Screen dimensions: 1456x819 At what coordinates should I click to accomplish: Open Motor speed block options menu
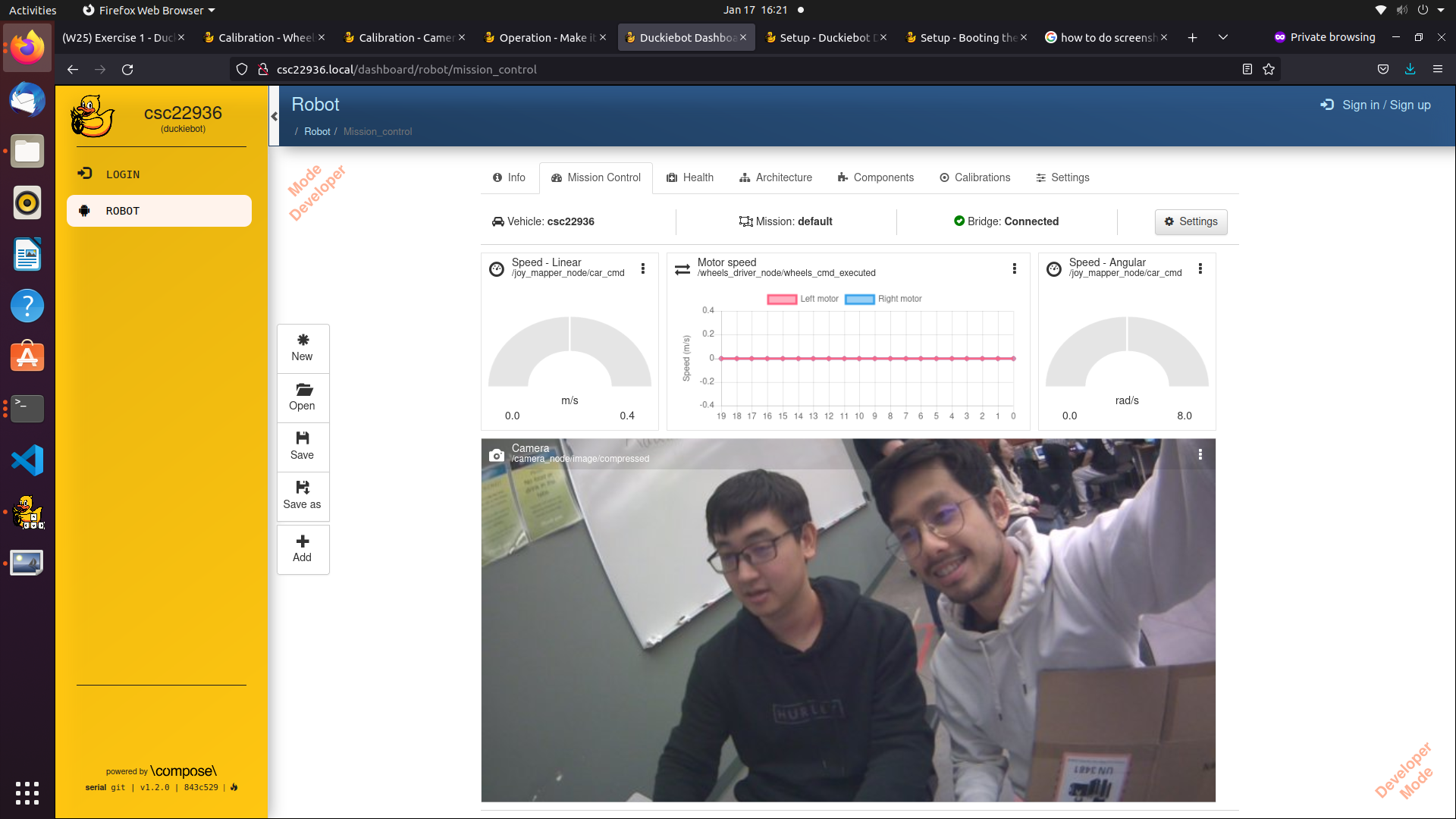[1014, 268]
